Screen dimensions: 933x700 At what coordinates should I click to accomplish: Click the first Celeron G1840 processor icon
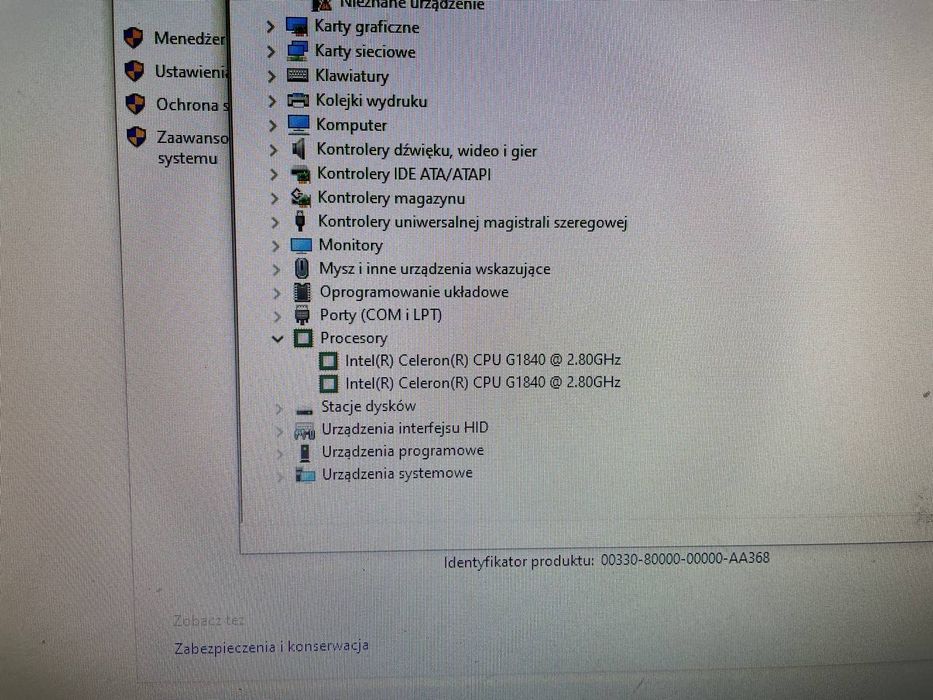328,361
